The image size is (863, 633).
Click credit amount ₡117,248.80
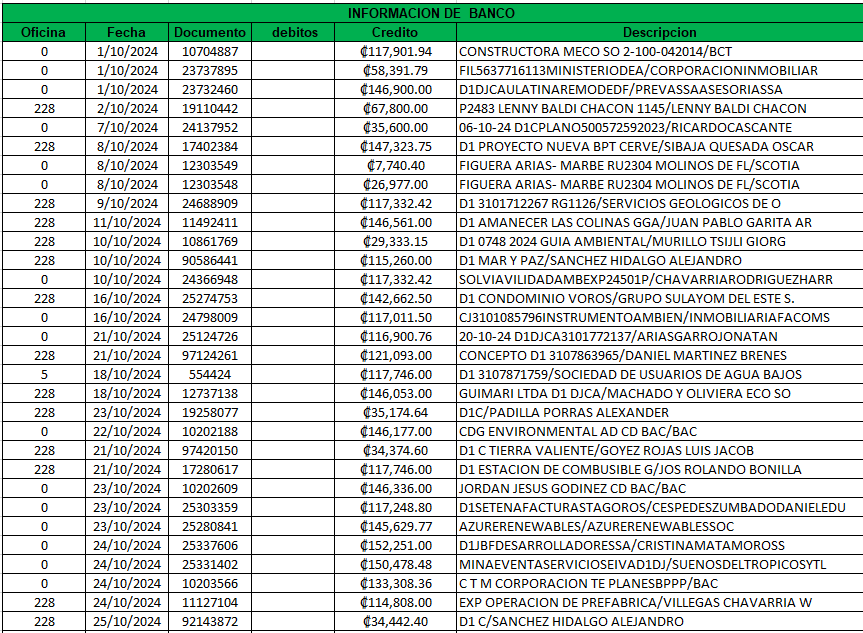coord(396,508)
